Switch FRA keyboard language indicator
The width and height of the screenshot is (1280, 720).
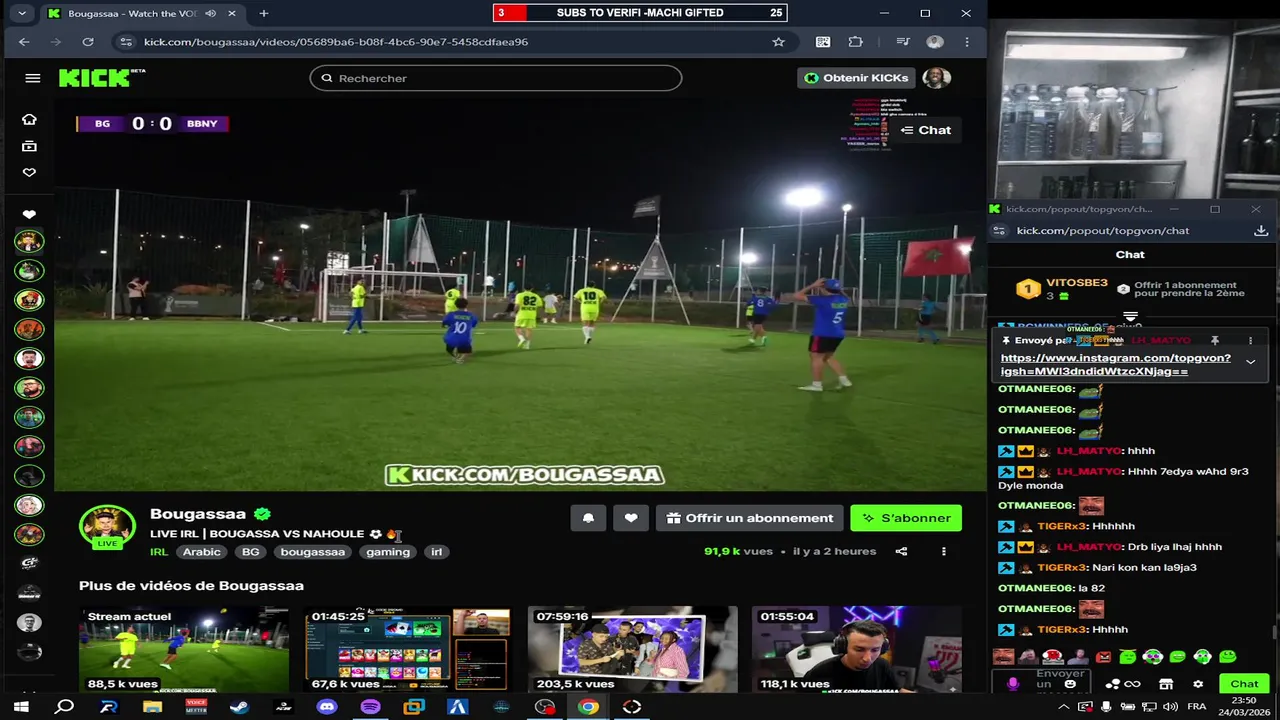(x=1196, y=707)
